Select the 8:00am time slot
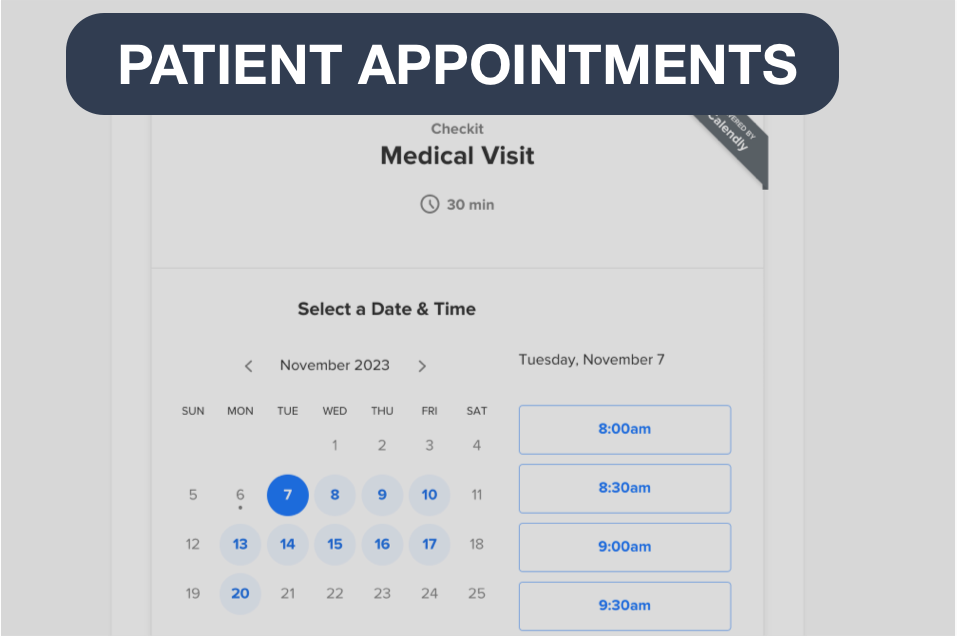The height and width of the screenshot is (636, 957). coord(624,429)
